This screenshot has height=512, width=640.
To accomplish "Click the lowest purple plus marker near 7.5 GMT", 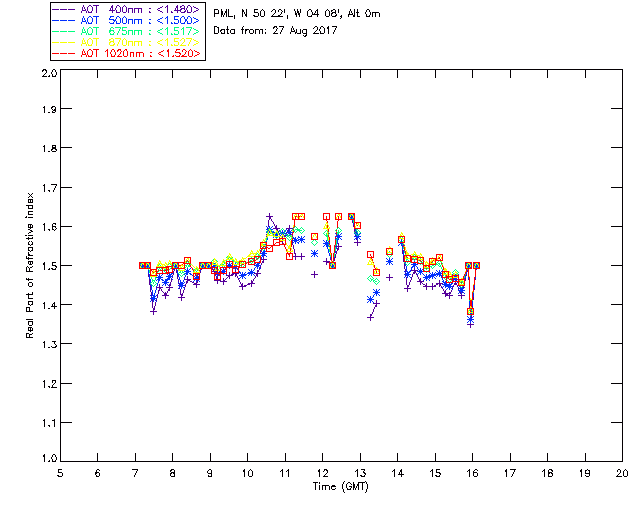I will point(153,312).
